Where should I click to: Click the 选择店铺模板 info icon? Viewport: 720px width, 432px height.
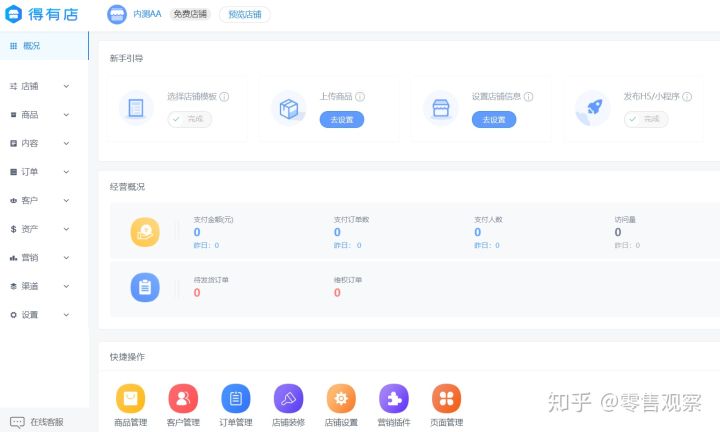tap(224, 97)
